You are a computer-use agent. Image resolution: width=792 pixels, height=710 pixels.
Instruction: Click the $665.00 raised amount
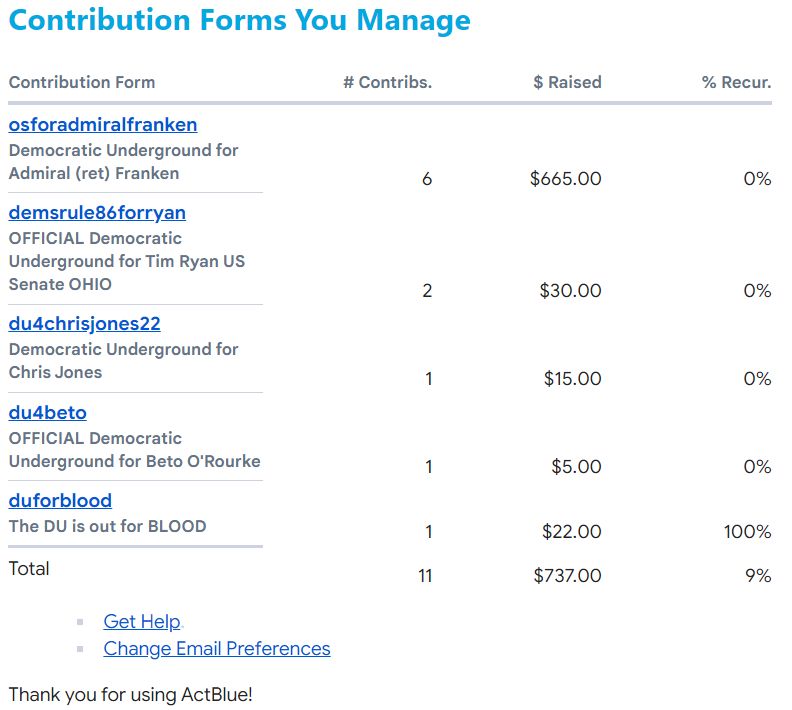[x=566, y=180]
